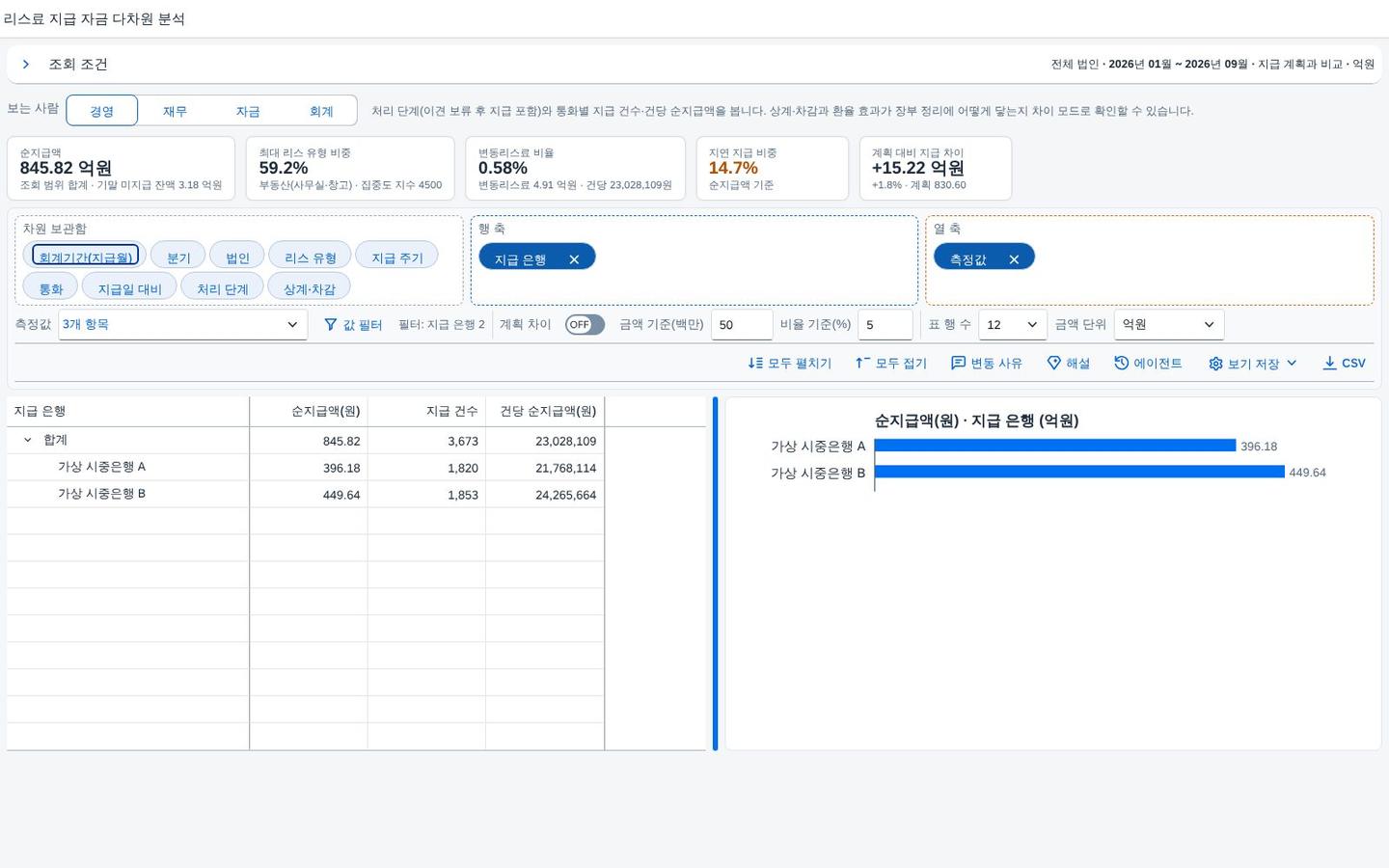The image size is (1389, 868).
Task: Toggle the 계획 차이 switch on
Action: coord(585,325)
